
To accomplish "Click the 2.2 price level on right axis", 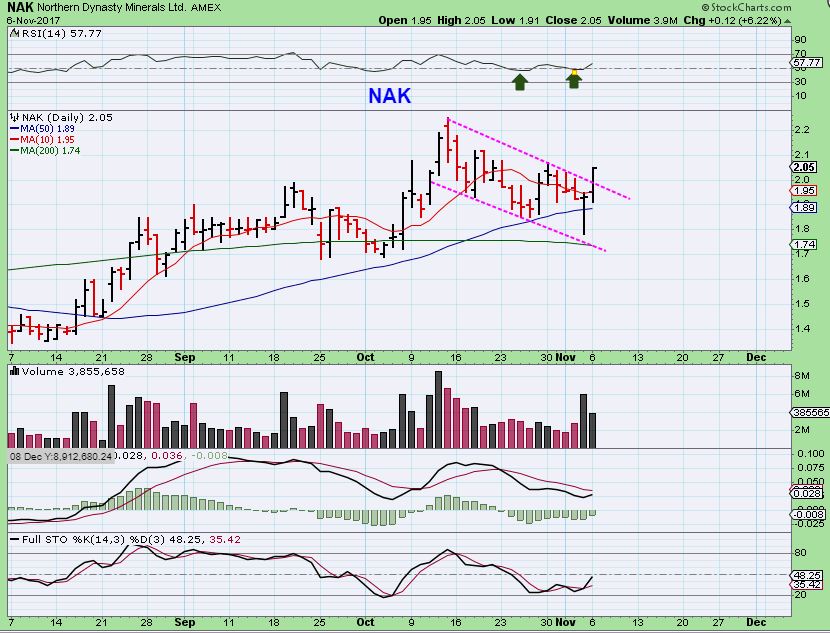I will click(802, 130).
